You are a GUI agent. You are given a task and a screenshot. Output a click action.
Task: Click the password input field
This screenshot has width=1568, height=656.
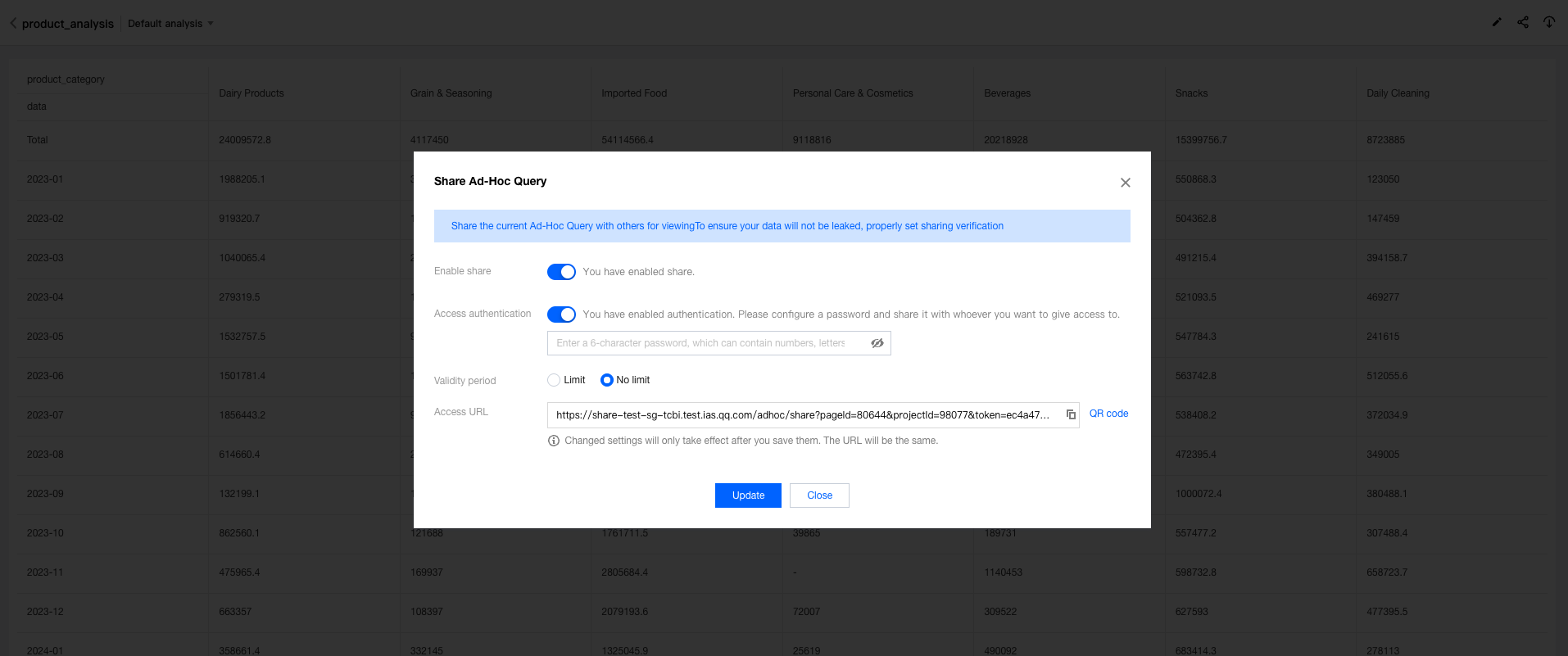pos(705,343)
